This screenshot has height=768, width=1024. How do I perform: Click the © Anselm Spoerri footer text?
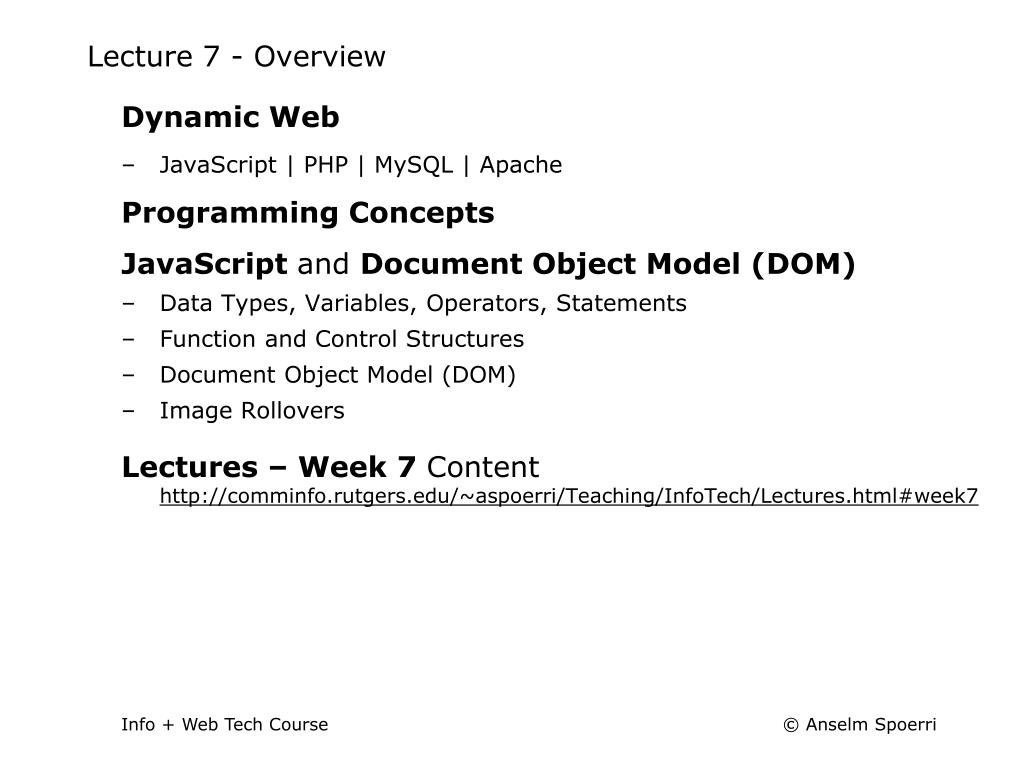pos(859,724)
